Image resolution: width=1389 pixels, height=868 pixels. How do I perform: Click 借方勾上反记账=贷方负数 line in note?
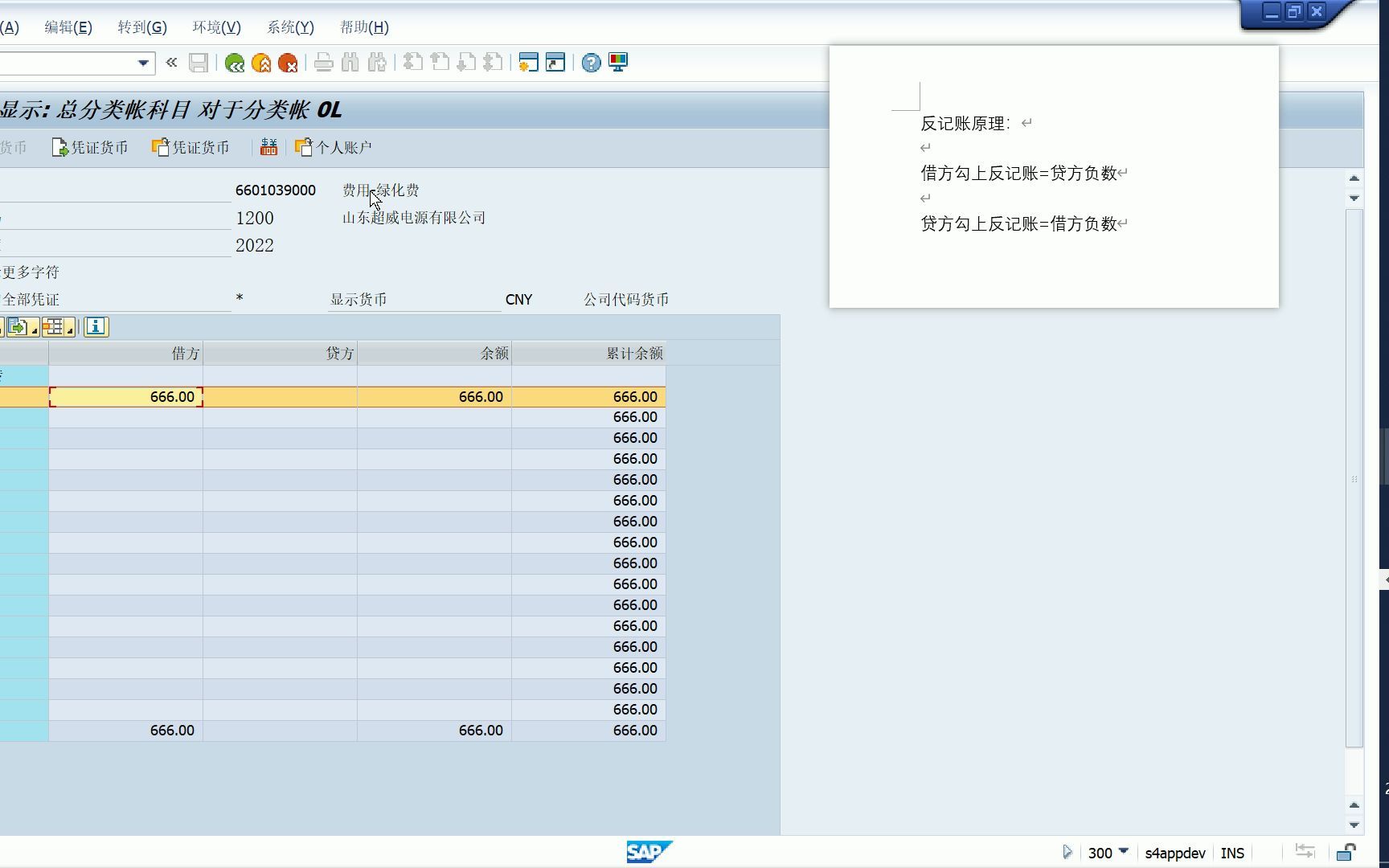point(1019,173)
